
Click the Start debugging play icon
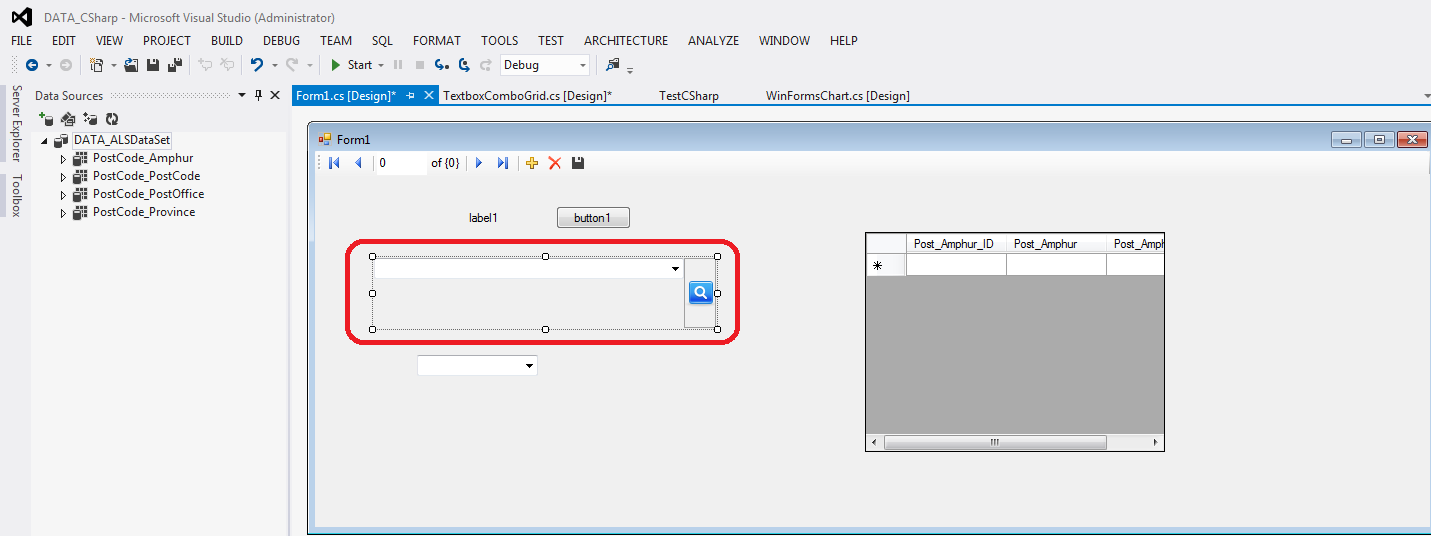tap(336, 65)
